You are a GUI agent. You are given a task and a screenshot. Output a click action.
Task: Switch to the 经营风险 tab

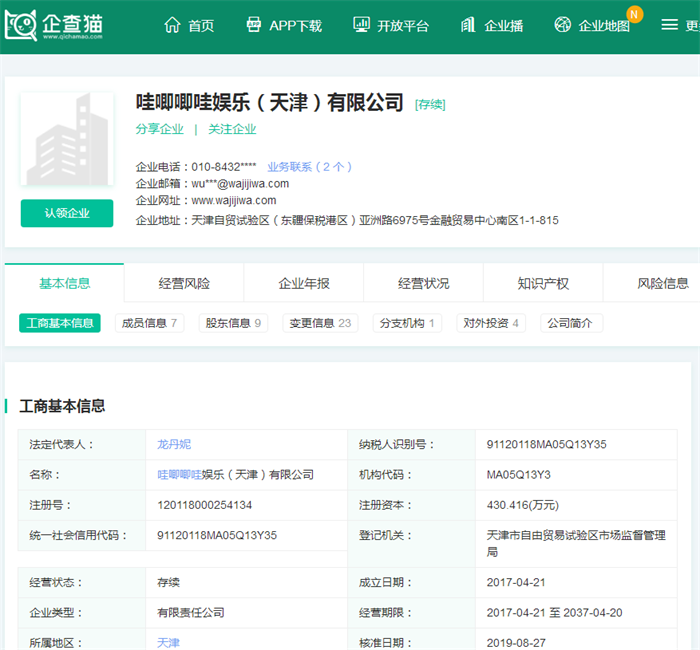(x=184, y=283)
